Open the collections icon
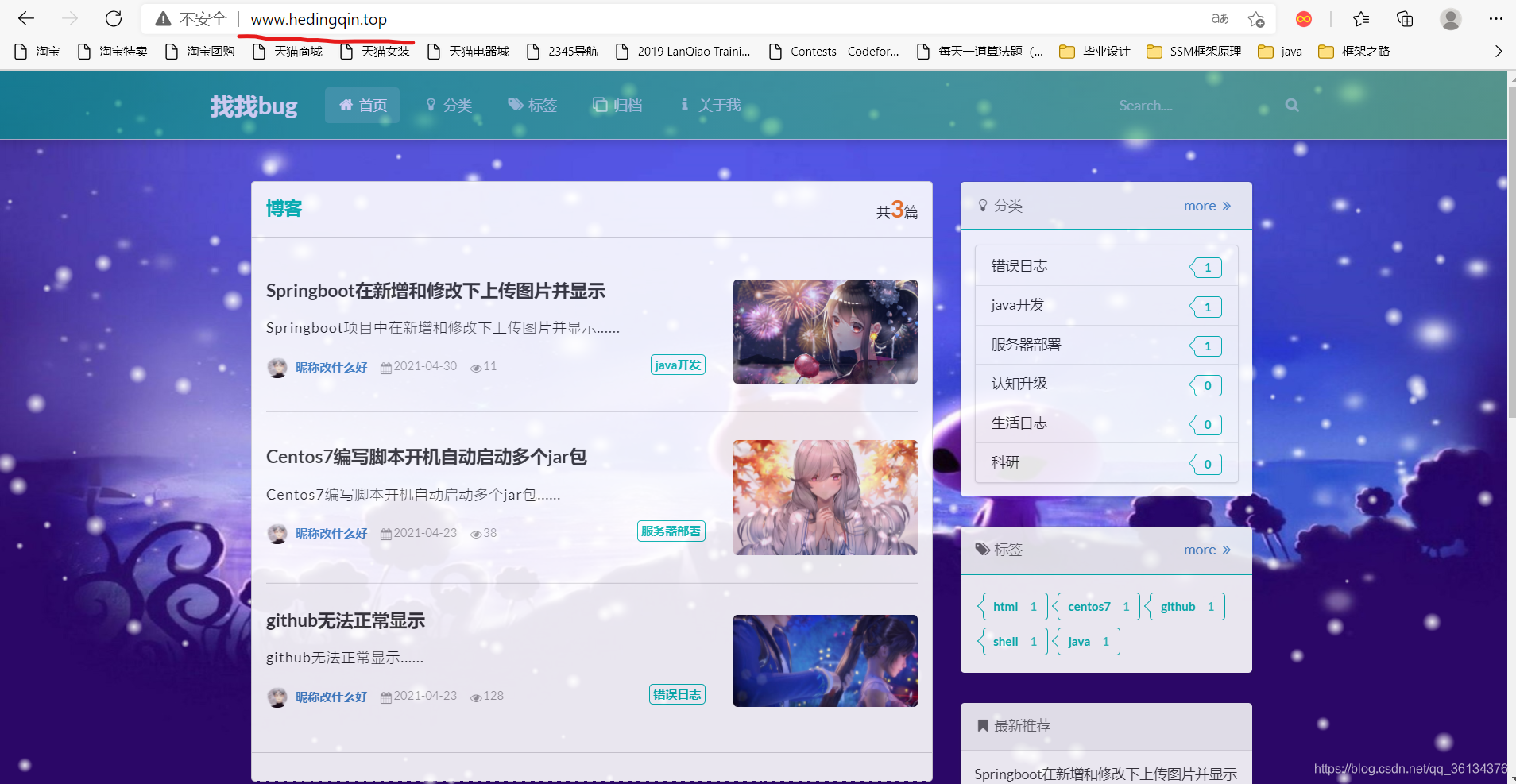 1405,19
